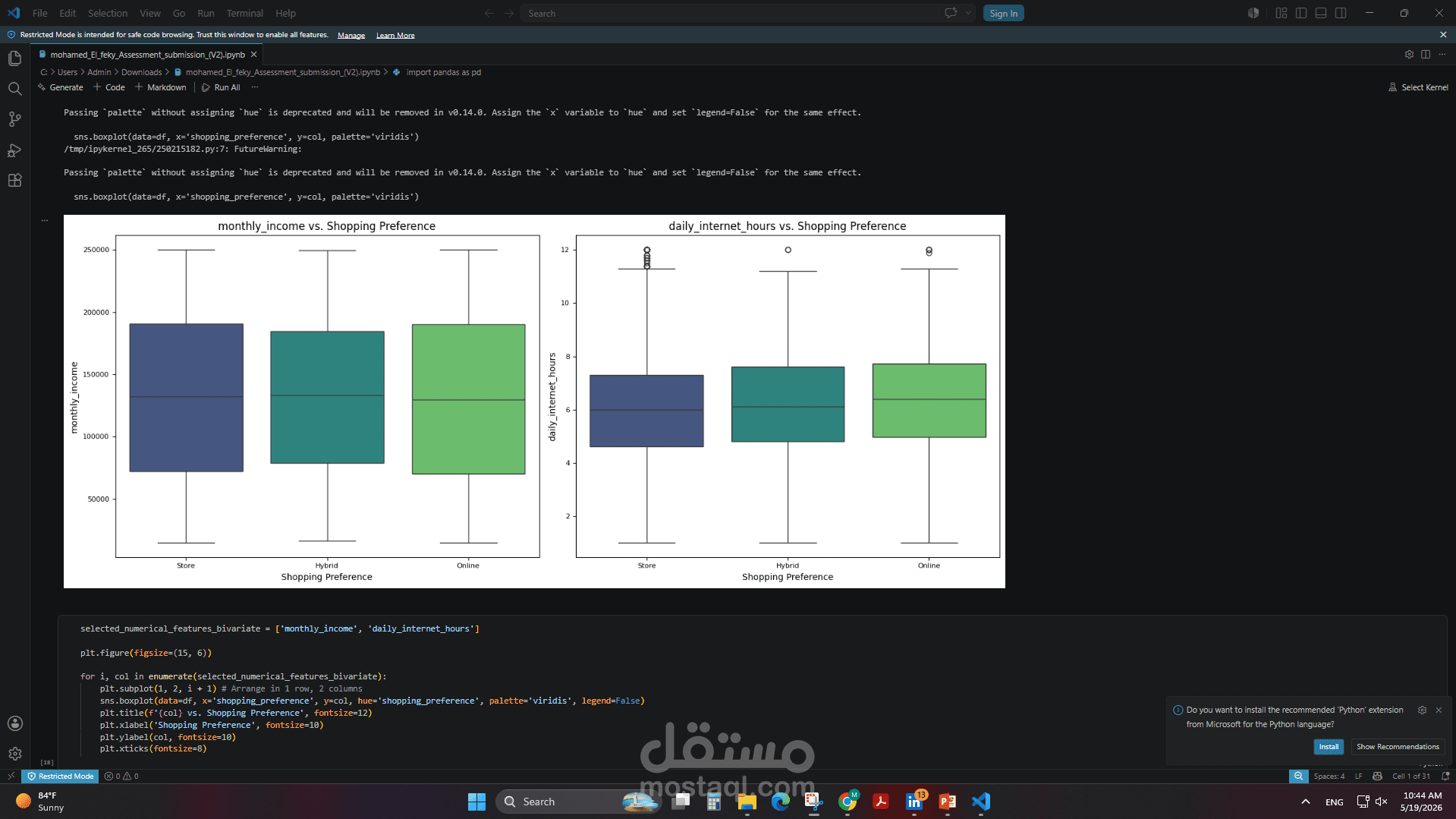This screenshot has height=819, width=1456.
Task: Open Customize Layout button
Action: point(1281,13)
